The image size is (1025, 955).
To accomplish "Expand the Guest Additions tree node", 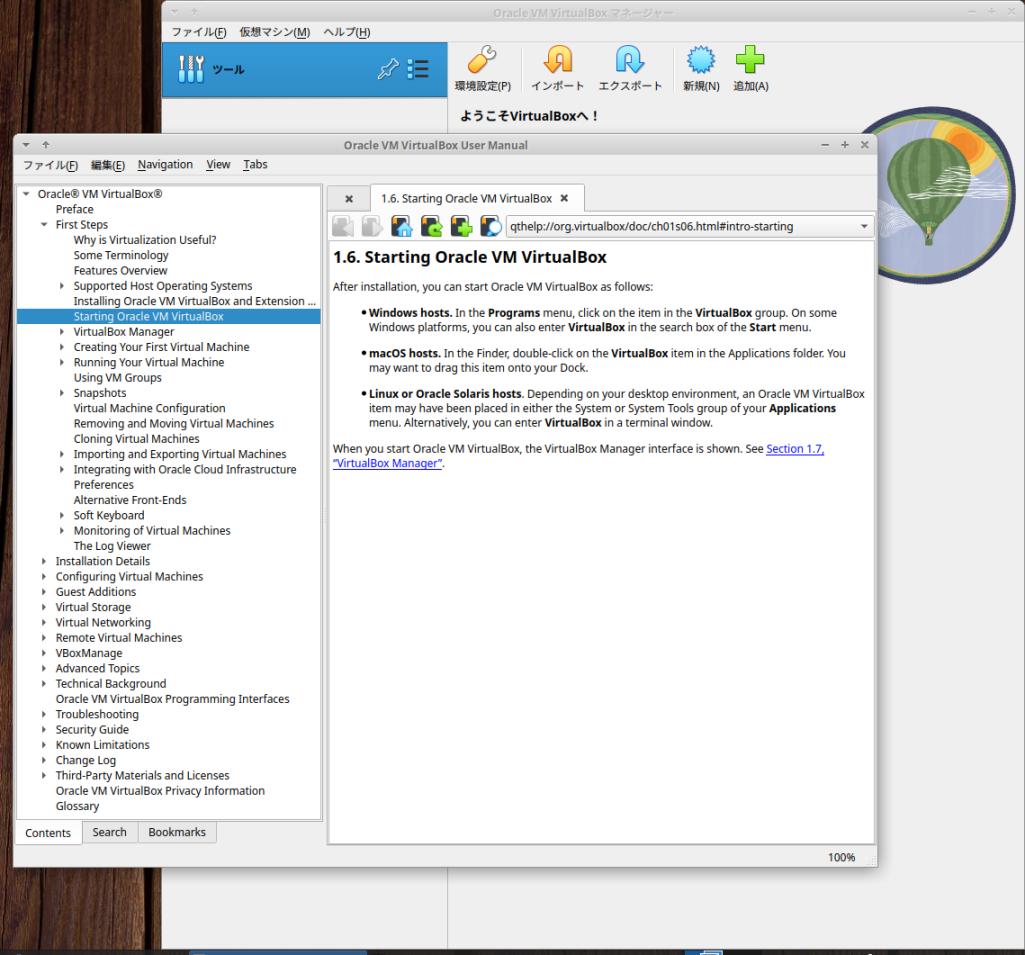I will (x=44, y=592).
